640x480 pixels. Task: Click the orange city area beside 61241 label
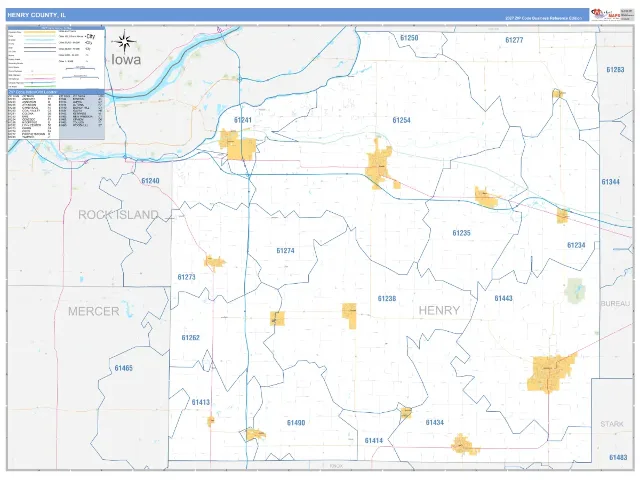(x=238, y=145)
